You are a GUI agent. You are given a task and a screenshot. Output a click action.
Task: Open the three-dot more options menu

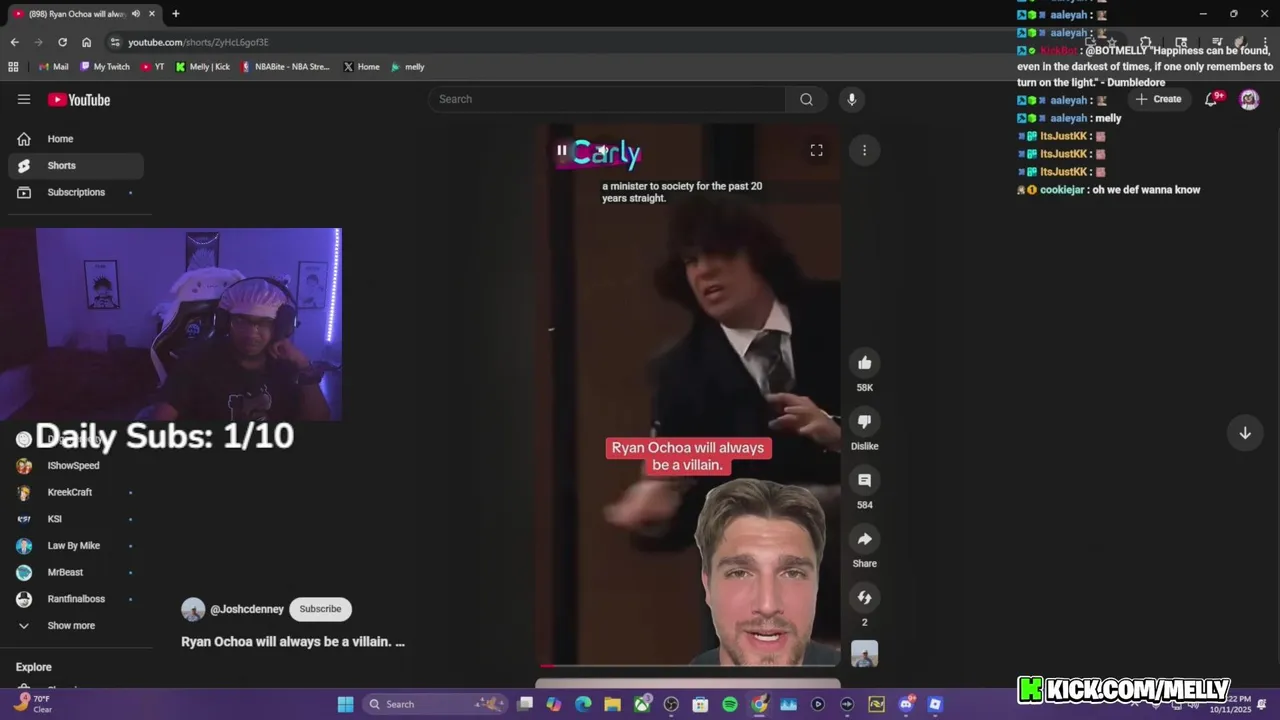pyautogui.click(x=864, y=150)
